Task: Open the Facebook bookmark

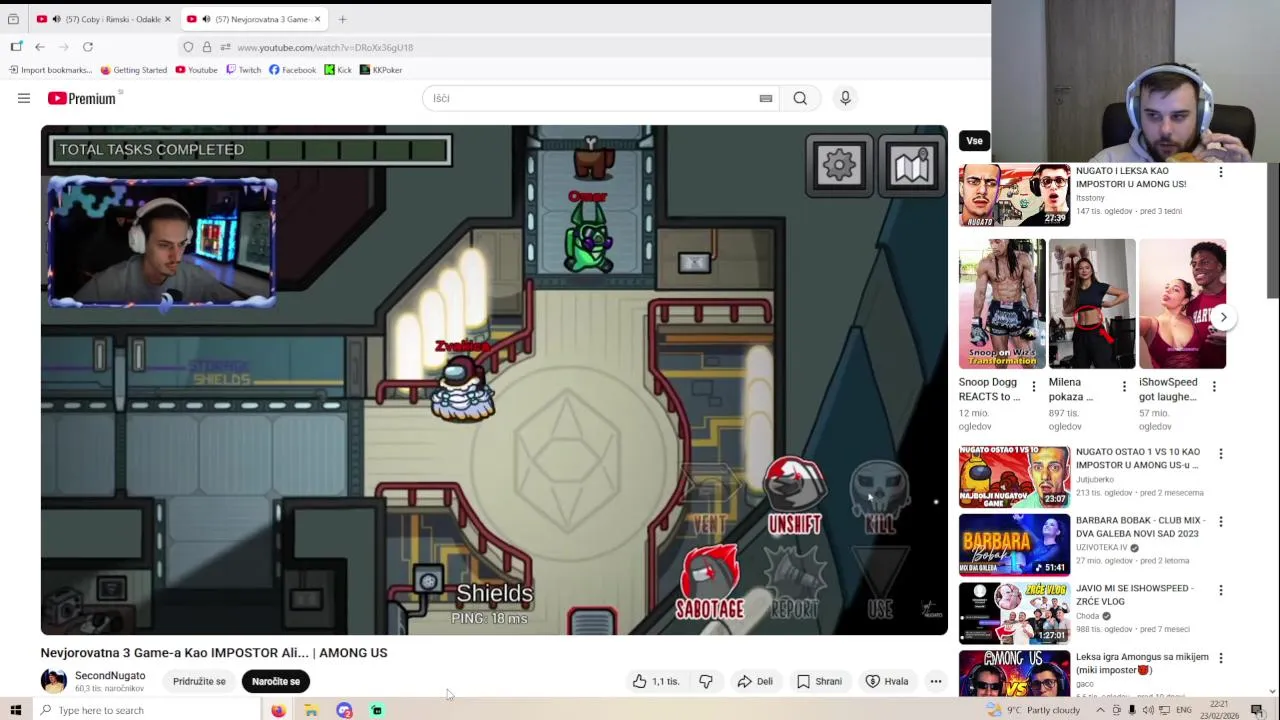Action: coord(292,70)
